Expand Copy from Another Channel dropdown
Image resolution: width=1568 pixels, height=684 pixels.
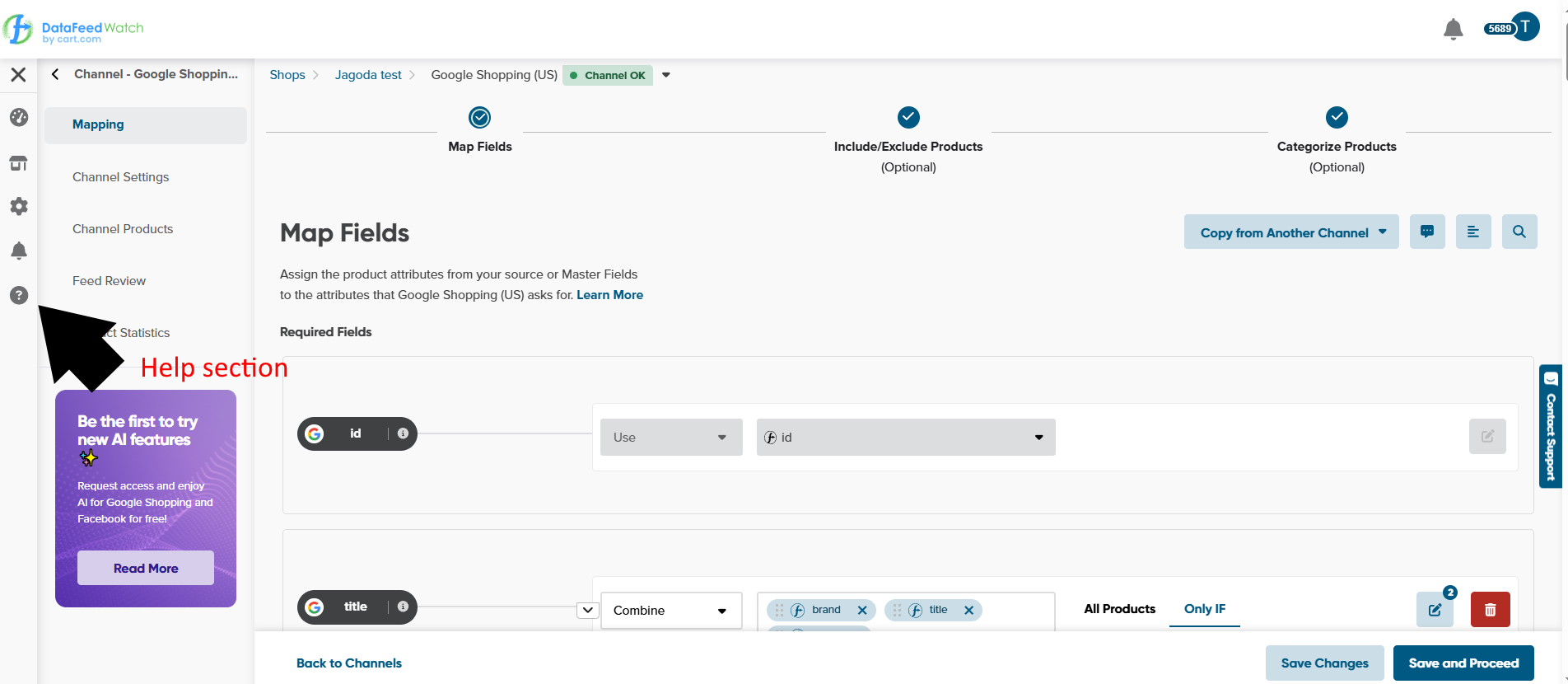(x=1290, y=232)
